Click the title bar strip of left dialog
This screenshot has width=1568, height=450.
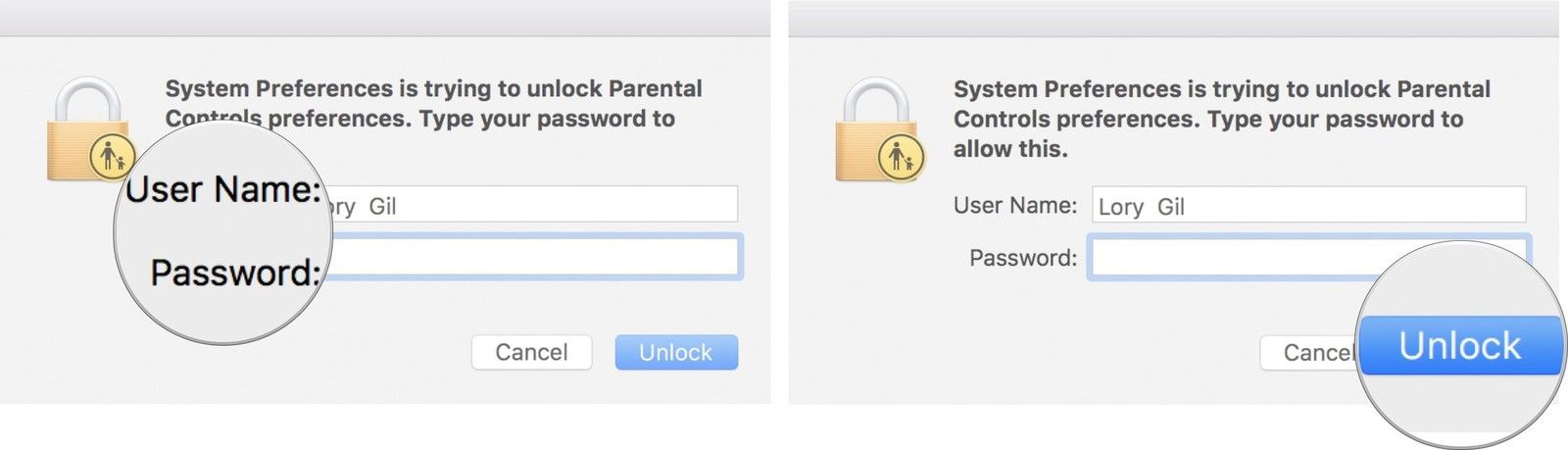[385, 18]
